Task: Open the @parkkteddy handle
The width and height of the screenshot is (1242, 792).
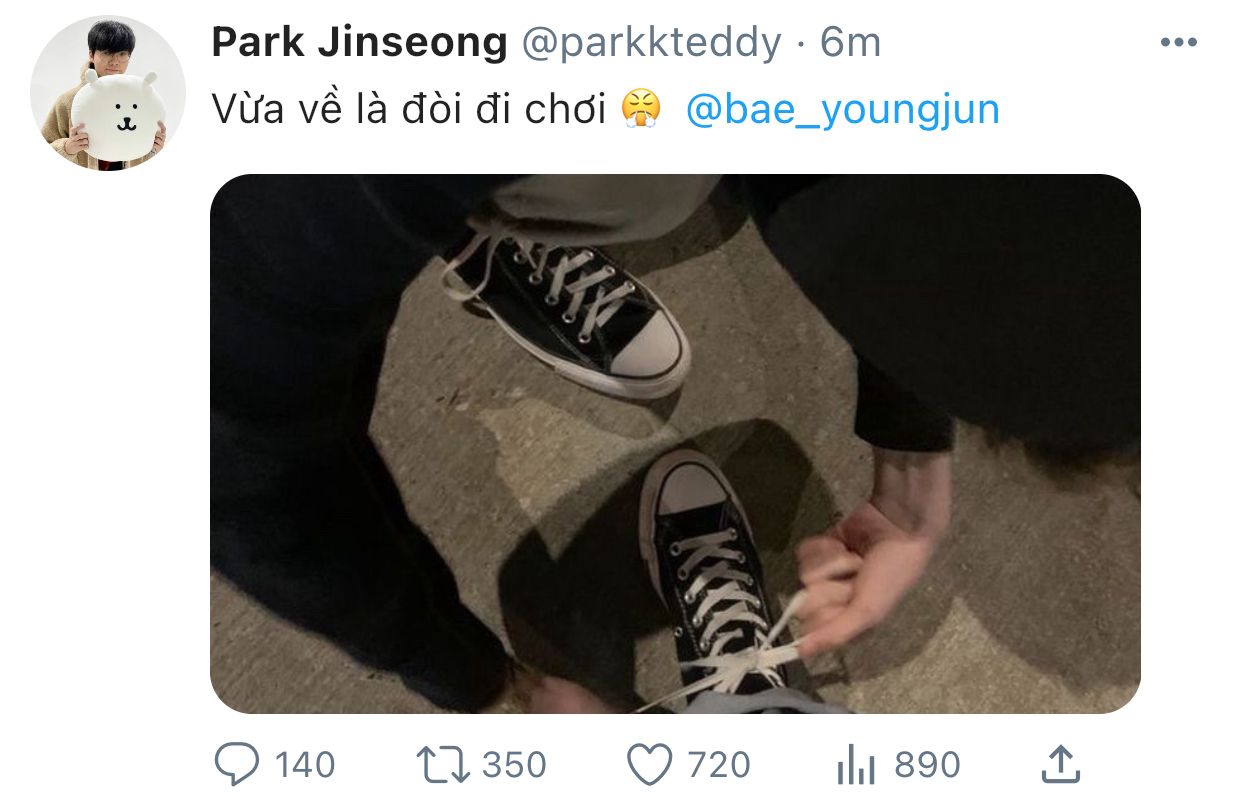Action: [x=651, y=42]
